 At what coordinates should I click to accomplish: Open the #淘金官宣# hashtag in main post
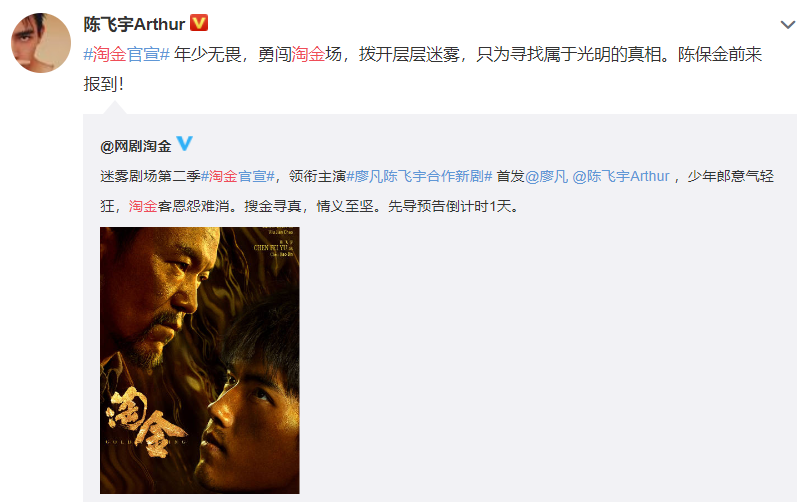(x=127, y=54)
